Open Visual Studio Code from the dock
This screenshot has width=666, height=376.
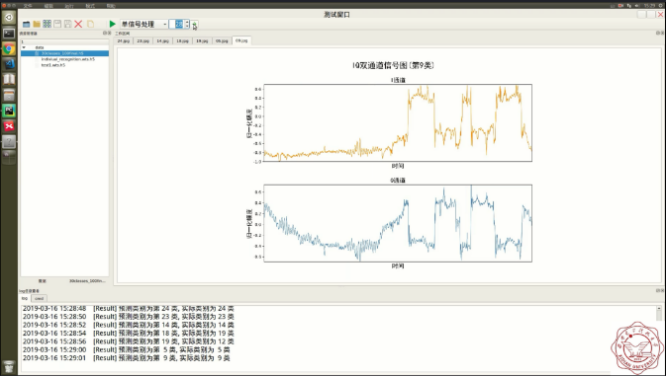click(9, 64)
